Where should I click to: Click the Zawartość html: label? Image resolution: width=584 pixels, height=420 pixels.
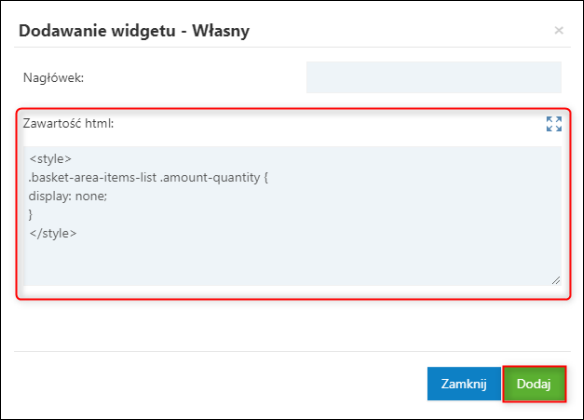pos(69,123)
